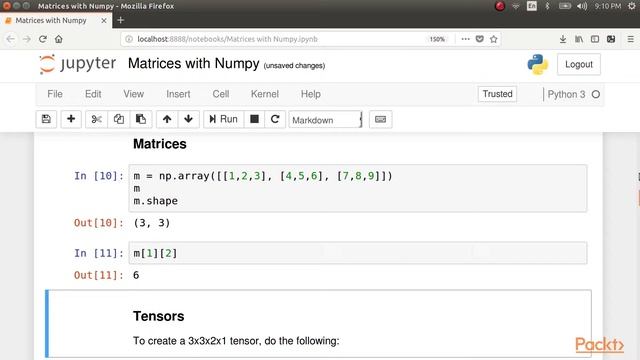Open the Edit menu
The image size is (640, 360).
coord(93,94)
